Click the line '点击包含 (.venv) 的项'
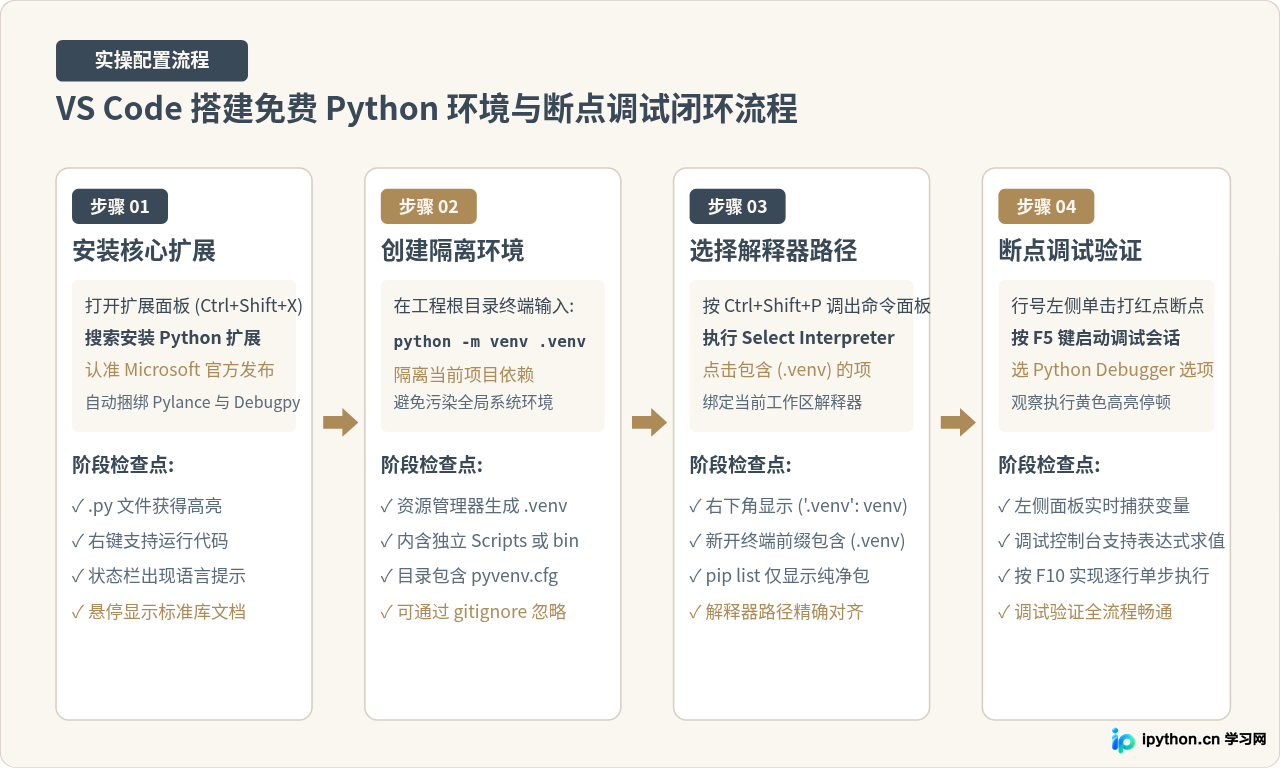 (787, 370)
